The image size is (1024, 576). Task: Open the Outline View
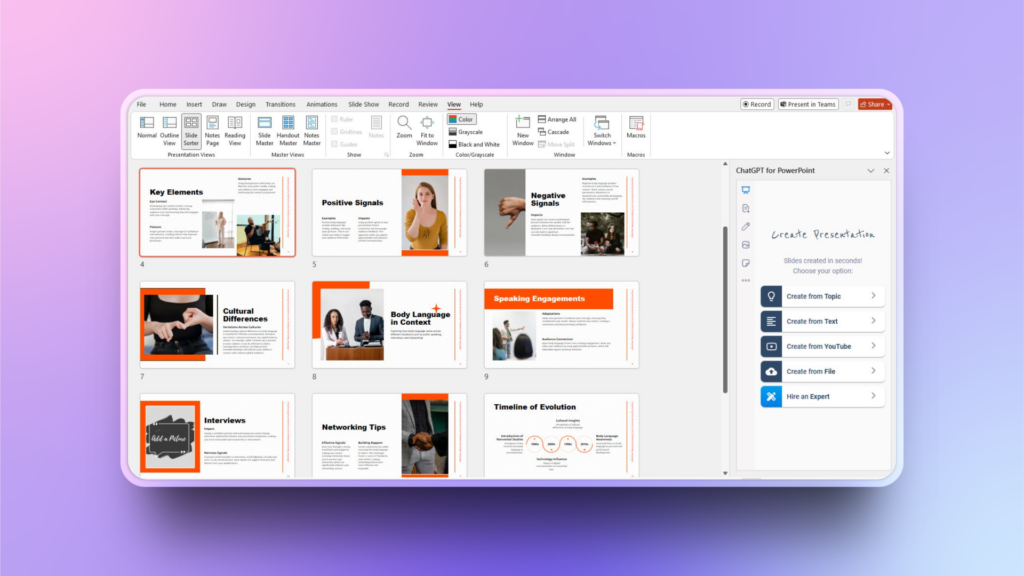point(170,129)
